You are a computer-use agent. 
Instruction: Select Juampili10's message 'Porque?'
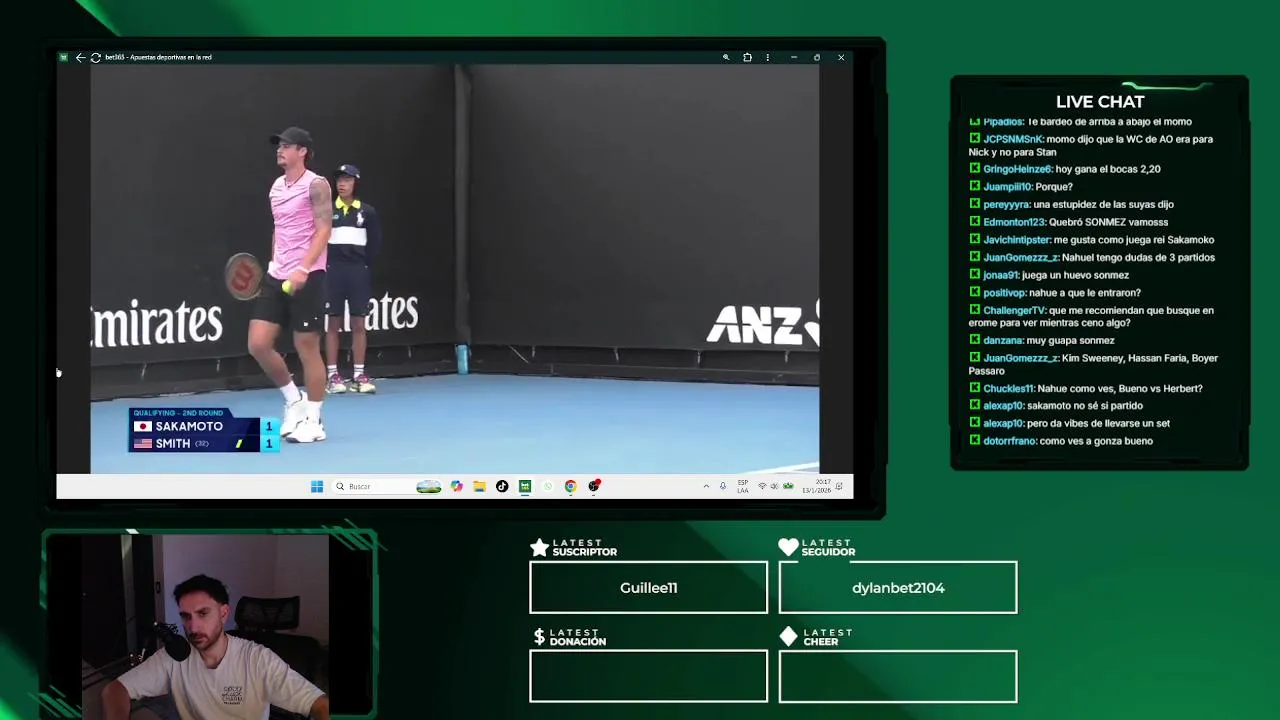pyautogui.click(x=1021, y=187)
